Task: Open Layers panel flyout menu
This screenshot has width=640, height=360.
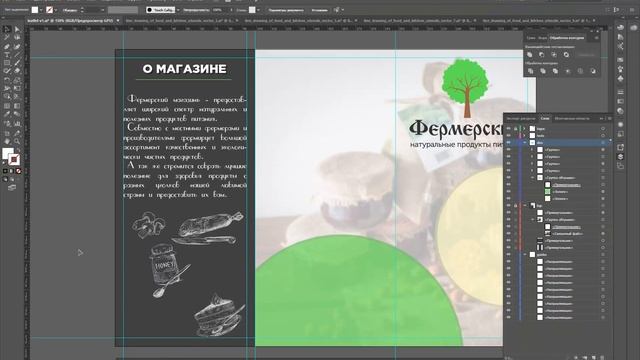Action: click(609, 118)
